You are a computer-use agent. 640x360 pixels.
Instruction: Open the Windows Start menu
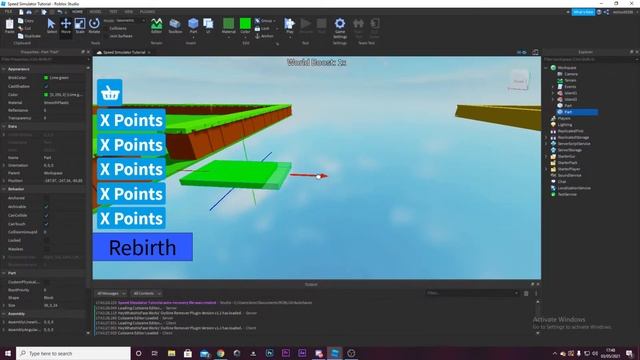(x=8, y=353)
